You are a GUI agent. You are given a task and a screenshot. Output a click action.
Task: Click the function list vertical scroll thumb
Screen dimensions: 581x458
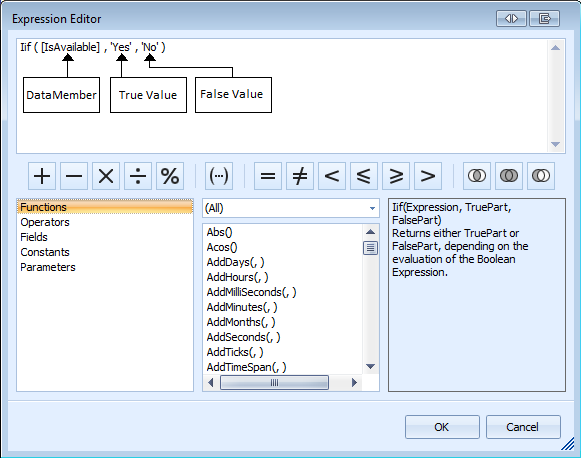point(371,248)
